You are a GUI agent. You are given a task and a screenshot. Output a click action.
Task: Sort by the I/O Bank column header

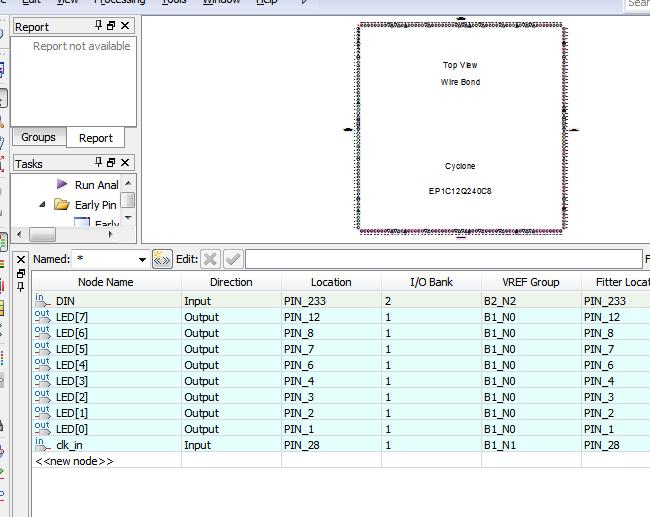point(431,282)
